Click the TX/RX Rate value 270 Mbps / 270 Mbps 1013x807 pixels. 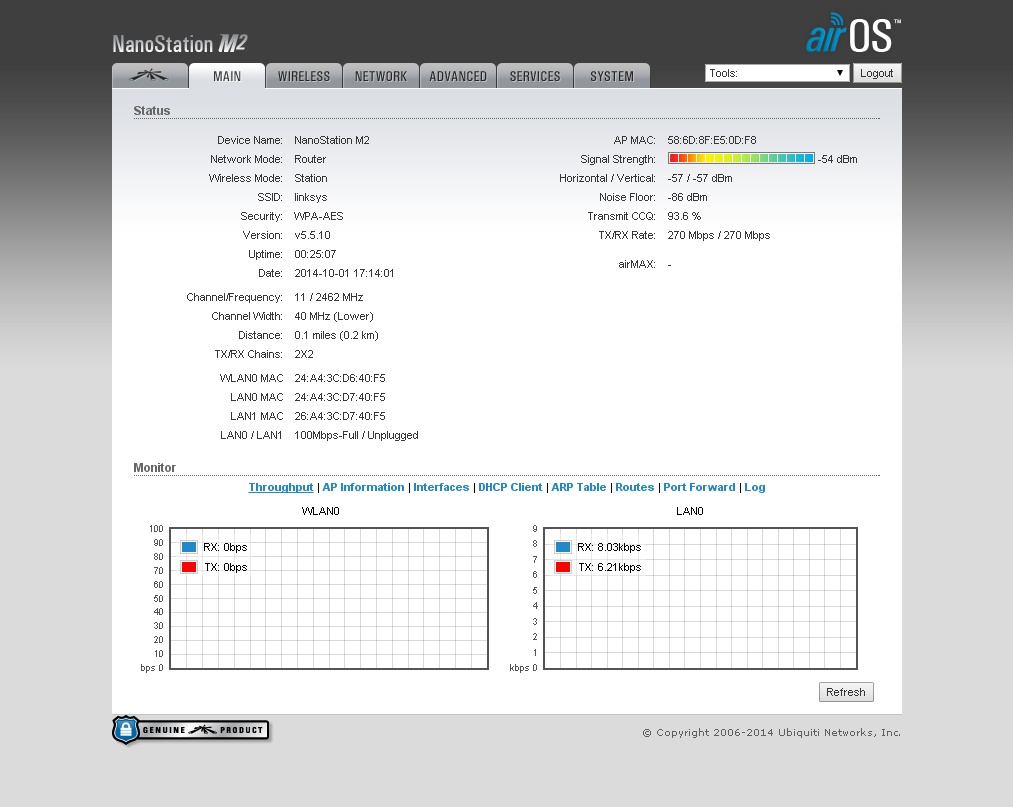[x=719, y=235]
